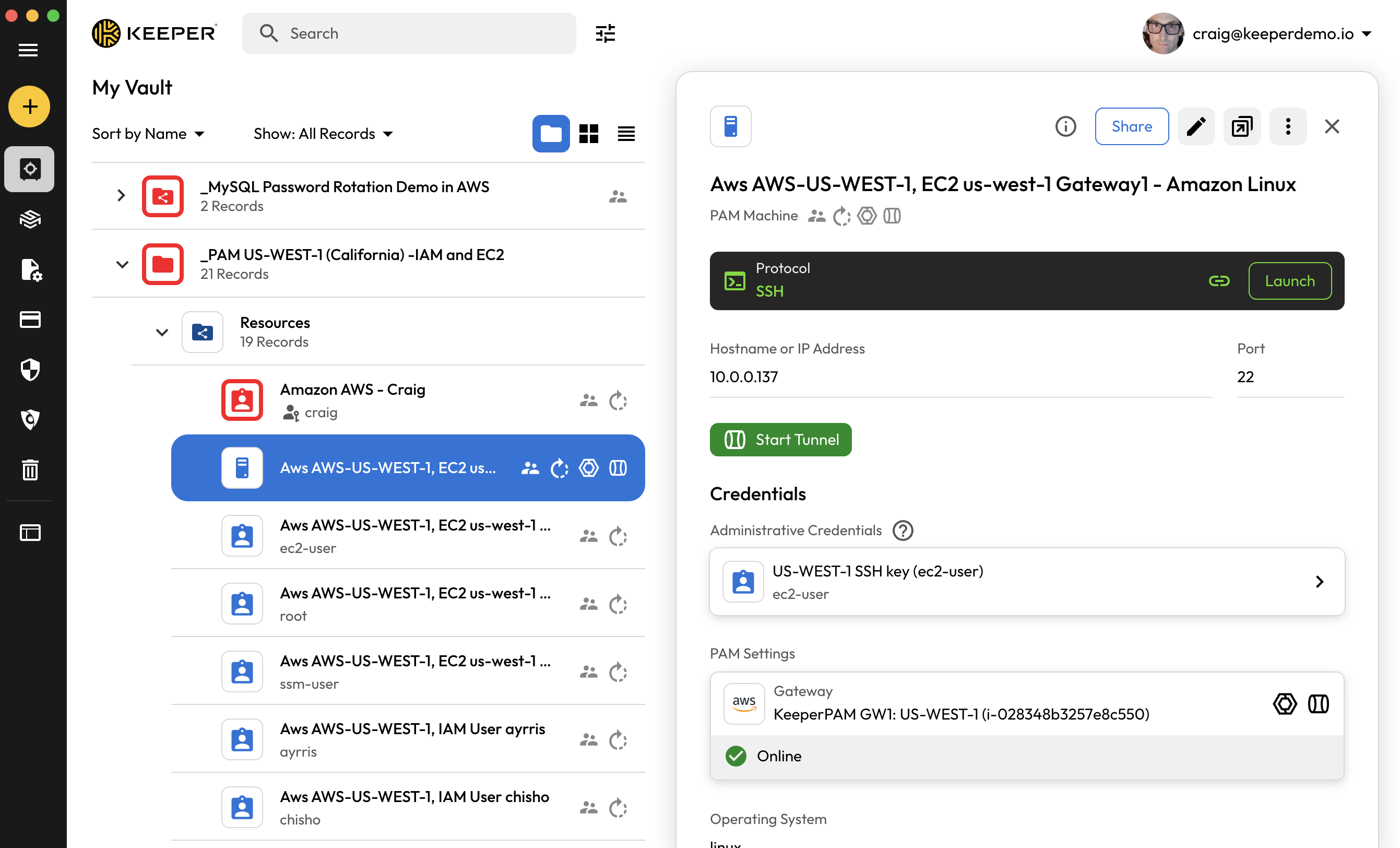Open search filter options icon
The height and width of the screenshot is (848, 1400).
(x=605, y=33)
